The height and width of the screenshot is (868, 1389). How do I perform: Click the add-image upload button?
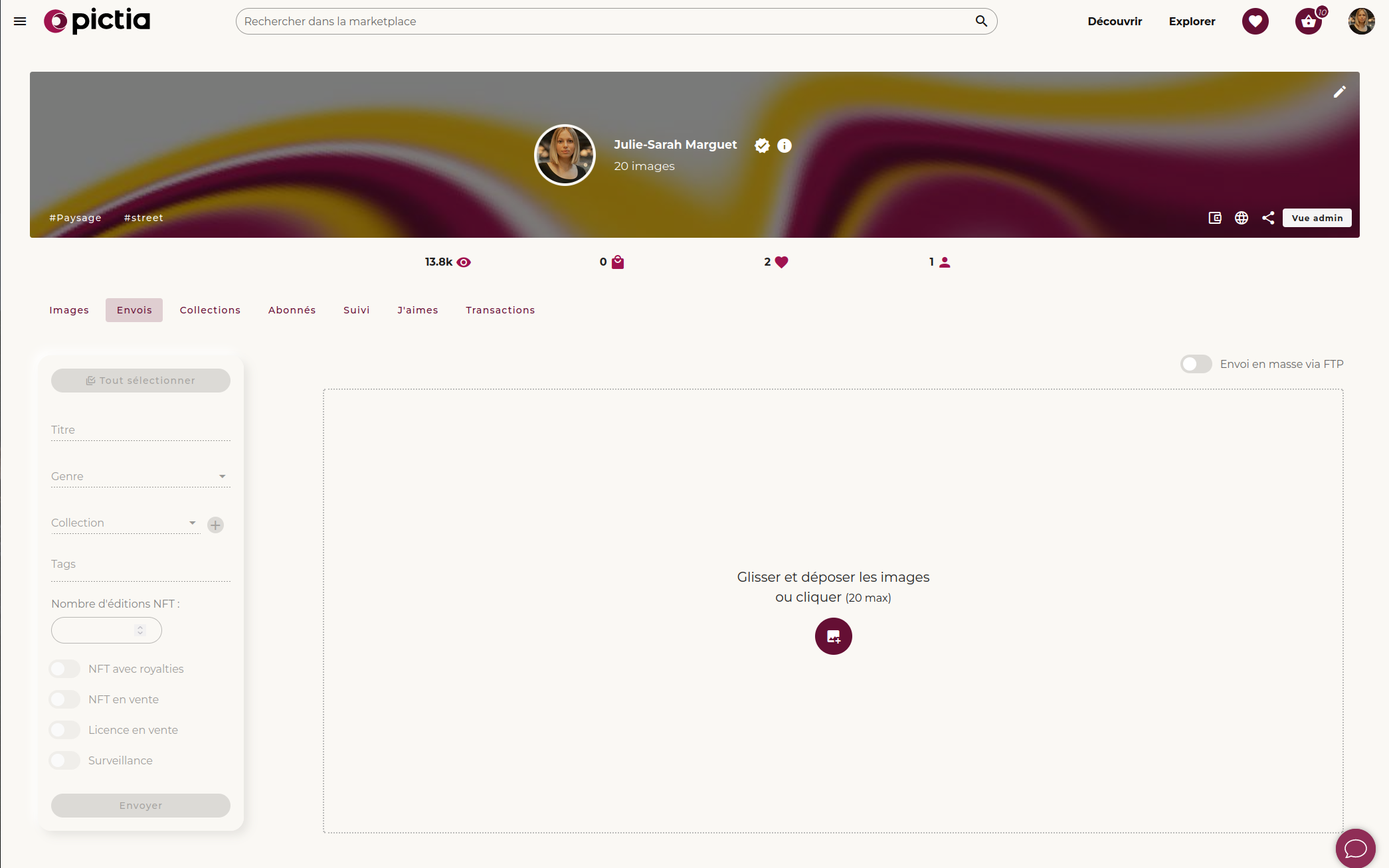(x=833, y=636)
